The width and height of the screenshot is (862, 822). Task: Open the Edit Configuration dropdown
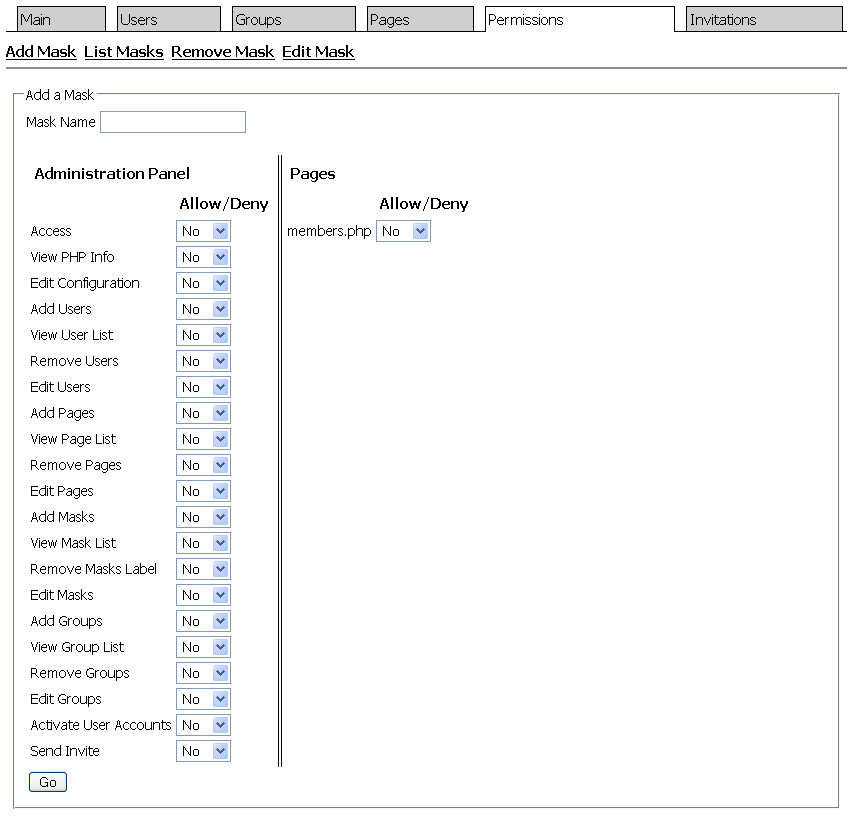(x=203, y=282)
